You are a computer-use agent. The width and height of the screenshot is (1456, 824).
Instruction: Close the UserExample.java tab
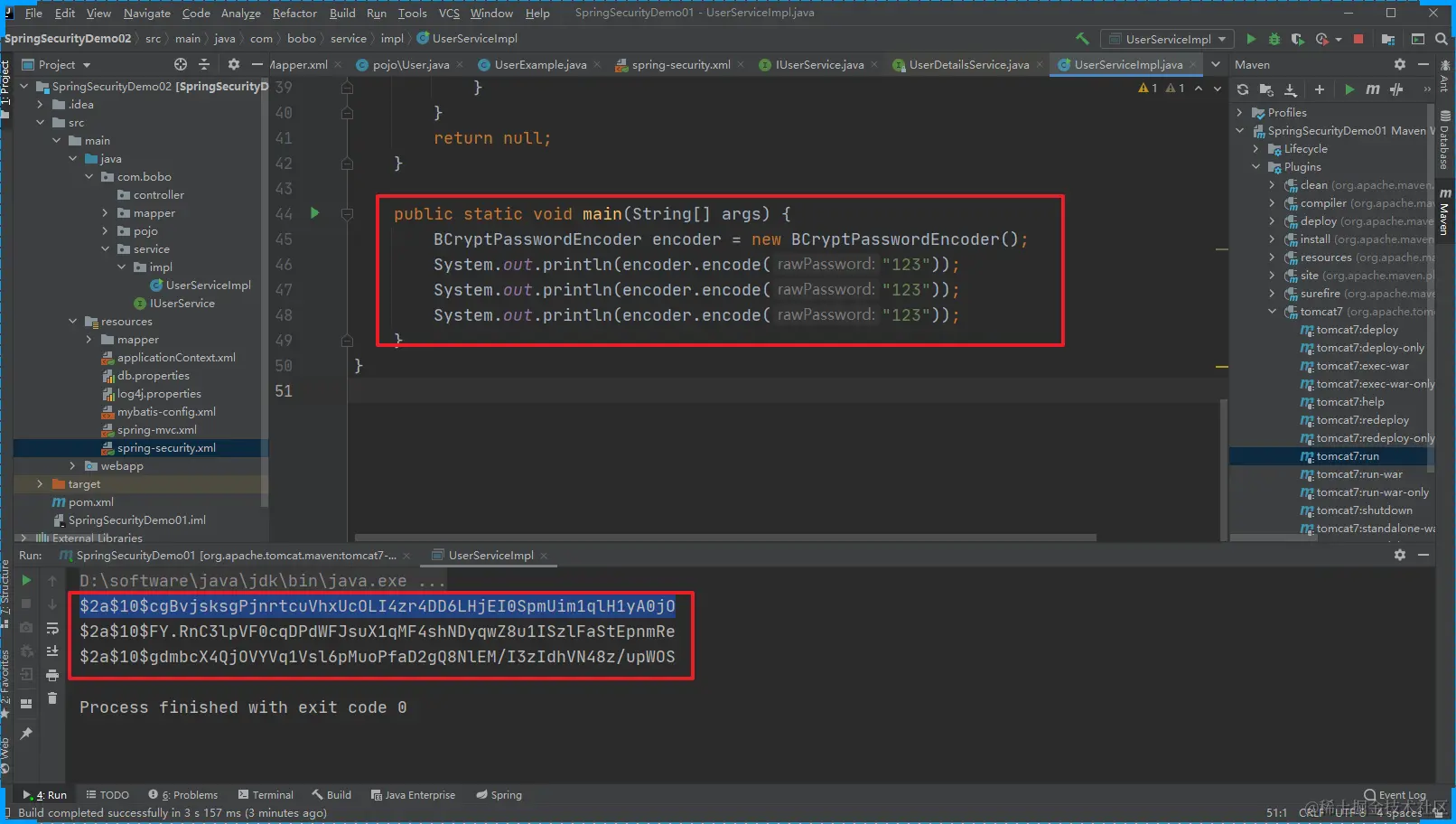(x=597, y=64)
